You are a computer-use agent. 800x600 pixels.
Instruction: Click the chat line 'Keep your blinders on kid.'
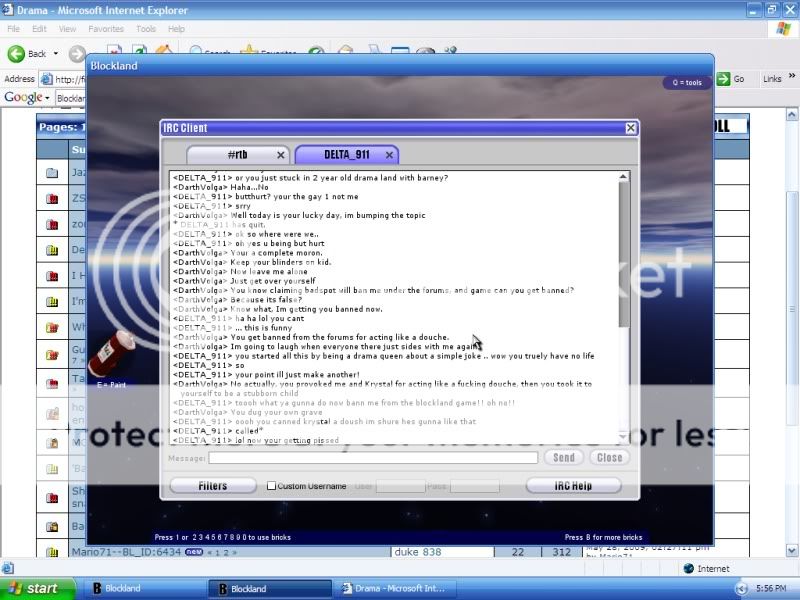pyautogui.click(x=252, y=262)
